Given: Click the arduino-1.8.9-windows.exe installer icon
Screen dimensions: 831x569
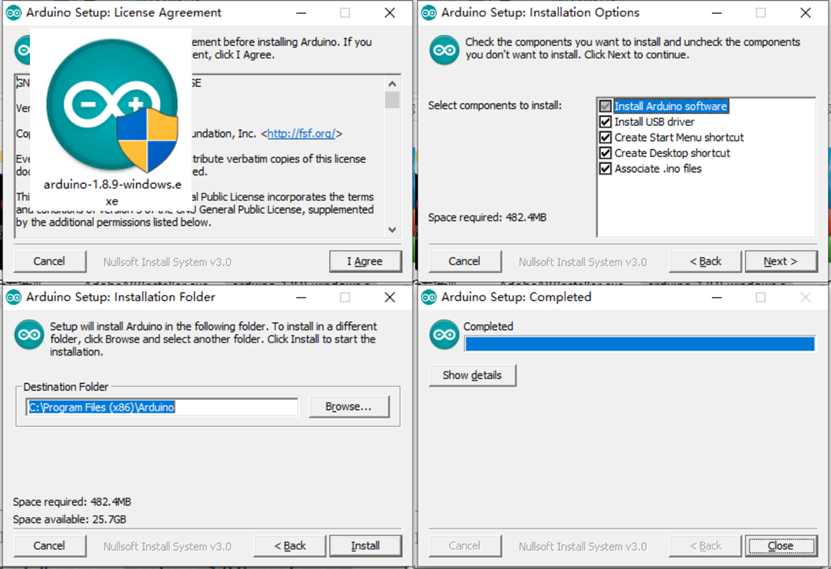Looking at the screenshot, I should pos(112,105).
